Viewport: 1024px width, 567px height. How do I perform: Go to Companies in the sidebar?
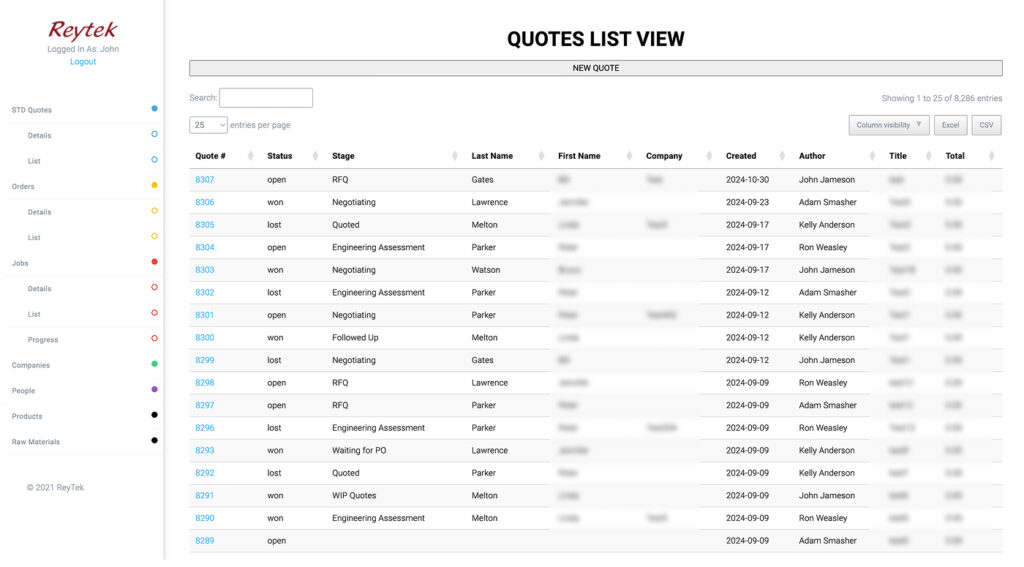(31, 365)
